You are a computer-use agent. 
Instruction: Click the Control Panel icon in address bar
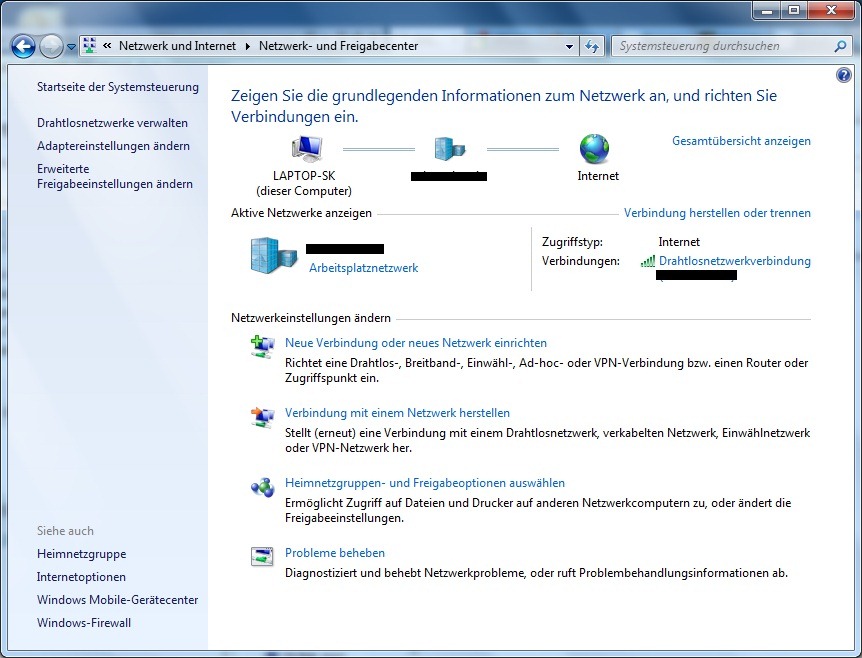[89, 46]
